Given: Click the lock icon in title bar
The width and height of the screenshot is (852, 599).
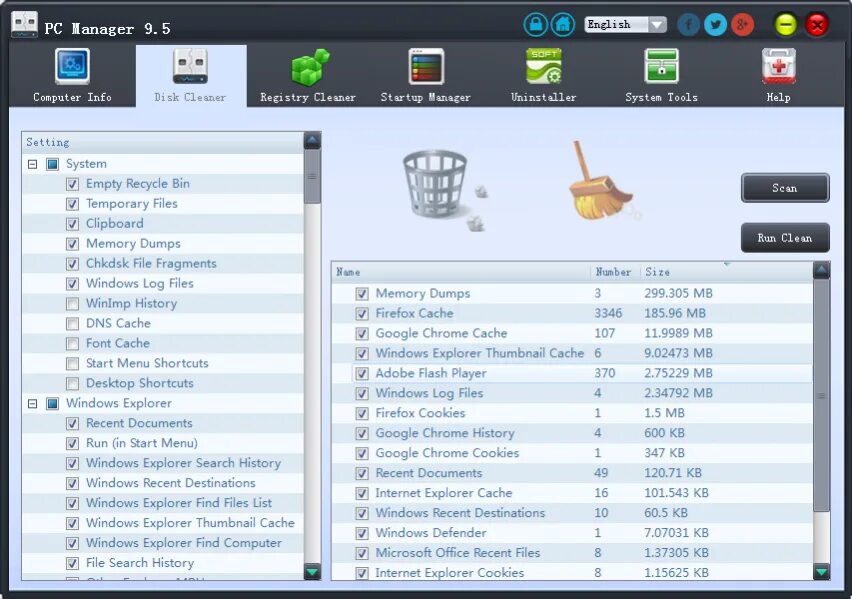Looking at the screenshot, I should [536, 24].
